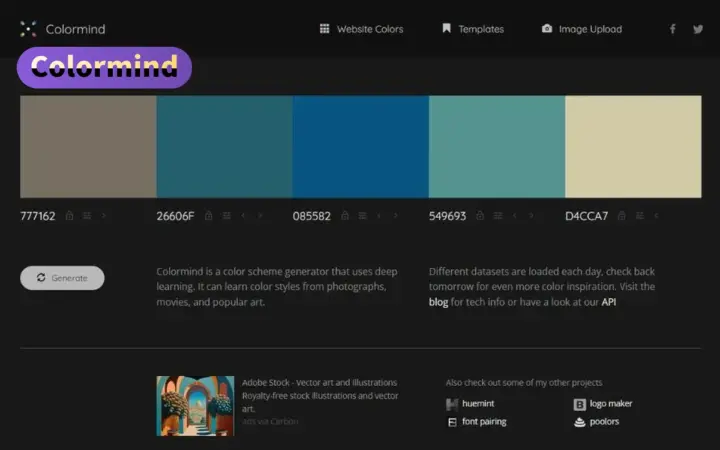Open Facebook page via header icon

(672, 29)
